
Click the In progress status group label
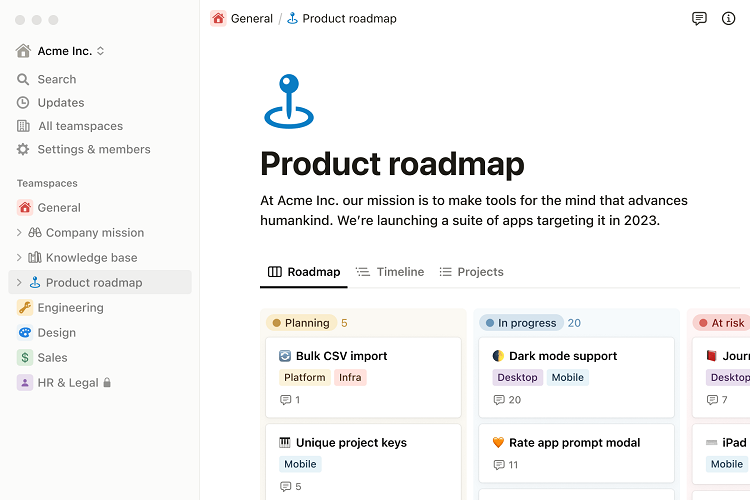521,323
